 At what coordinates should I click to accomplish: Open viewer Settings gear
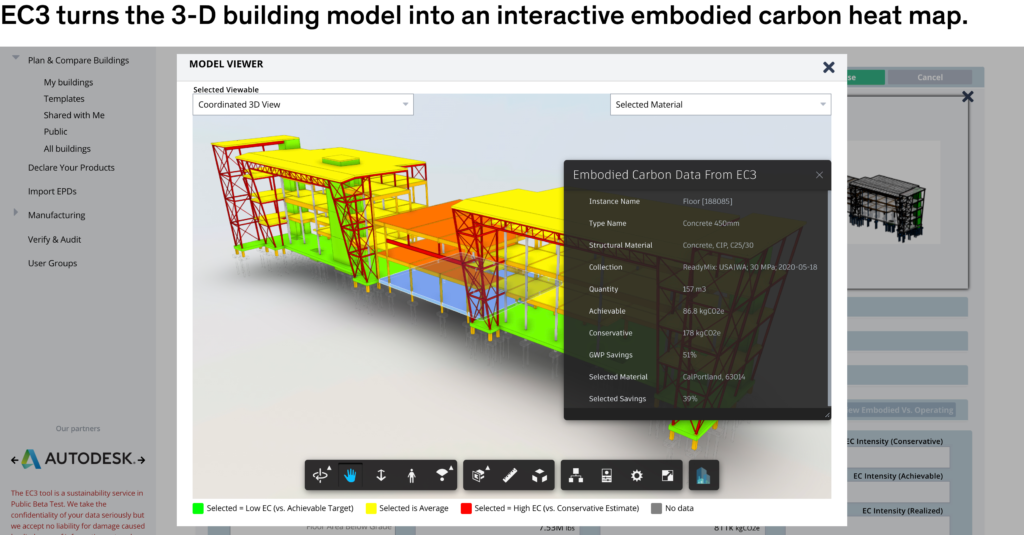[637, 476]
